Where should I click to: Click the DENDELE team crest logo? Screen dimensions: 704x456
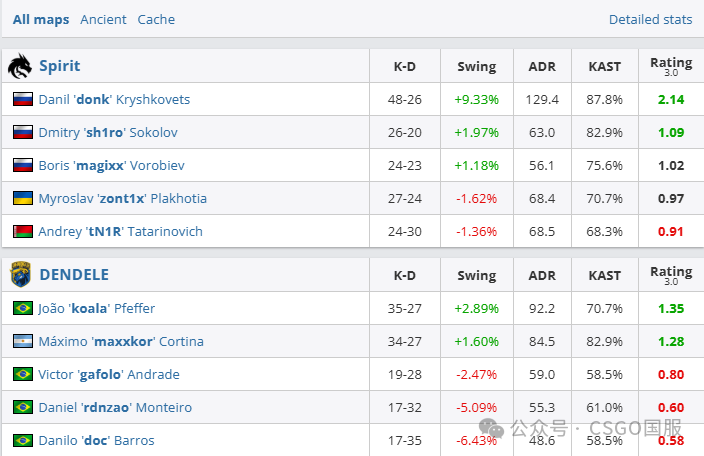pyautogui.click(x=20, y=274)
